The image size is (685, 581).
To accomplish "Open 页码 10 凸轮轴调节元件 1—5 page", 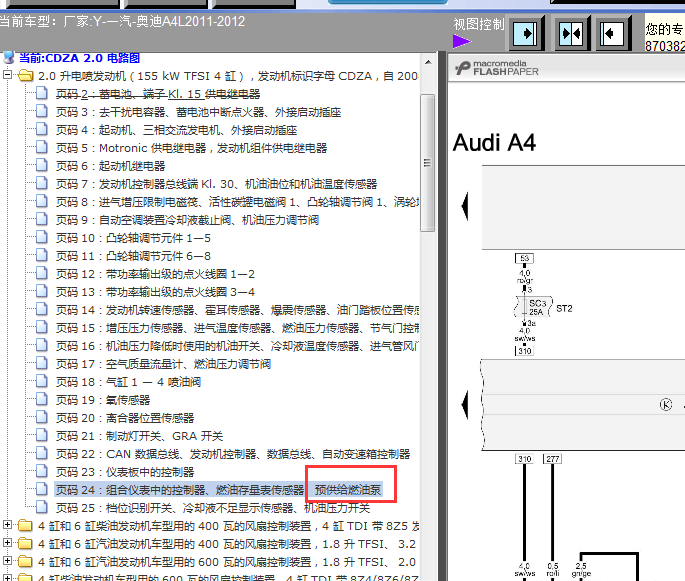I will (x=133, y=238).
